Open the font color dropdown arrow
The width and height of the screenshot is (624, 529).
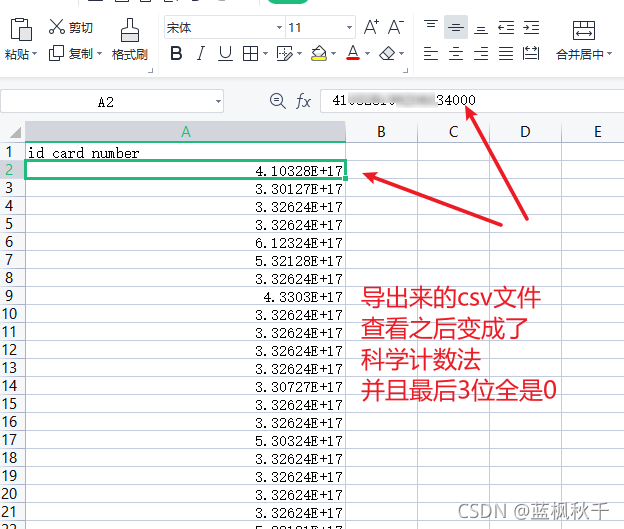point(367,53)
